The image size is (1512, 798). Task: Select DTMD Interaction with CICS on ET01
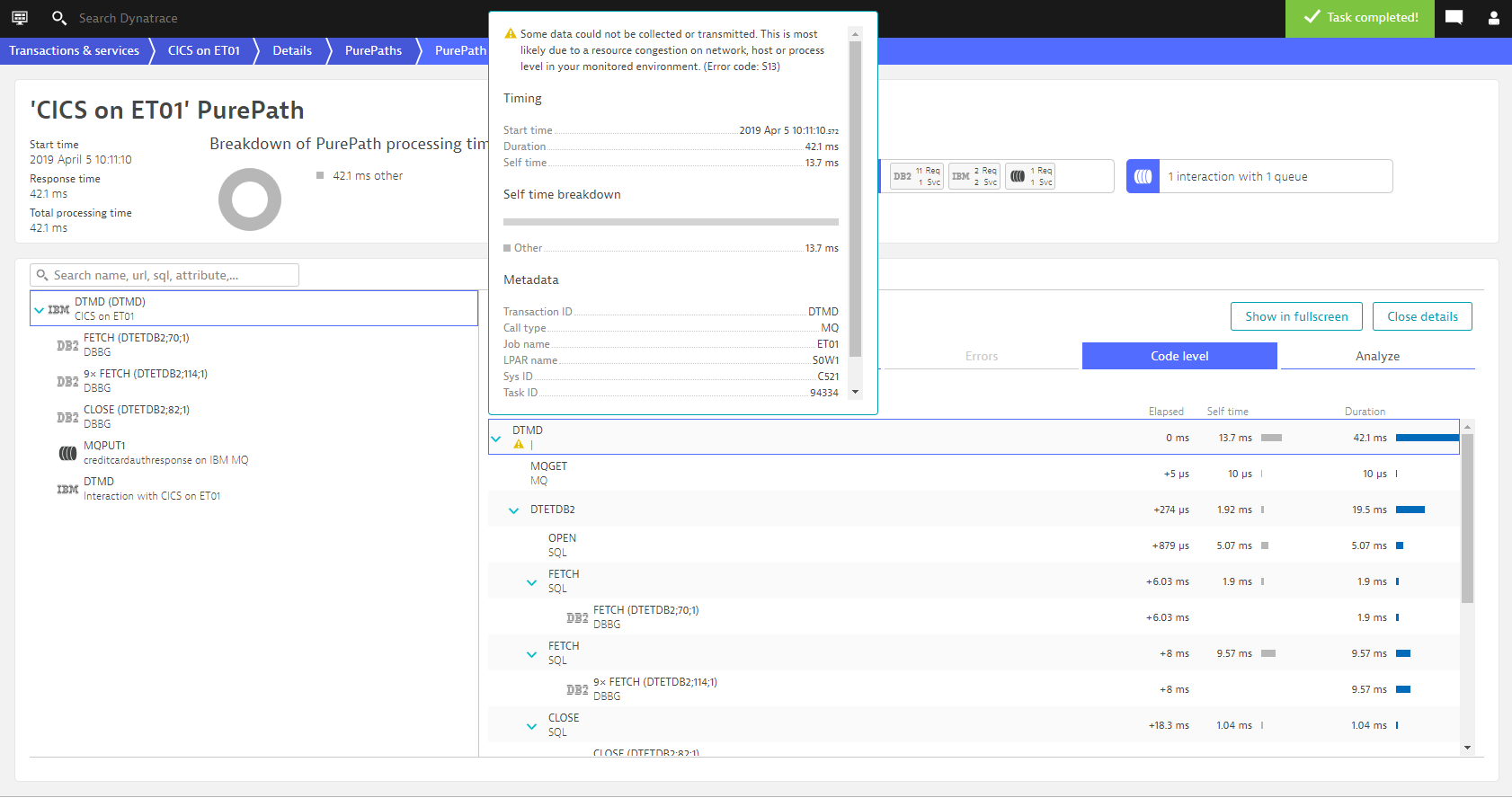tap(253, 489)
